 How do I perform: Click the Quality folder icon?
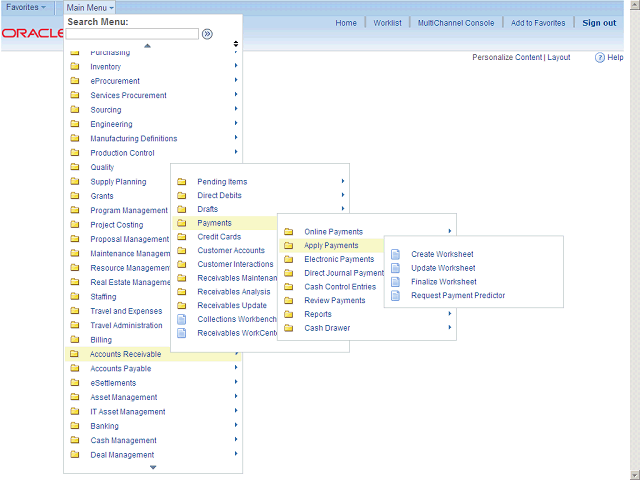tap(75, 167)
